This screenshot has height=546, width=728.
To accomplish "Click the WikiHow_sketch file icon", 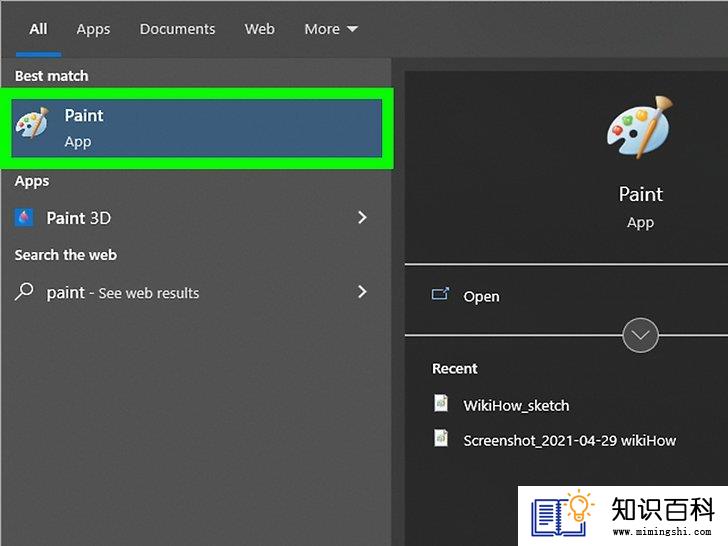I will [441, 403].
